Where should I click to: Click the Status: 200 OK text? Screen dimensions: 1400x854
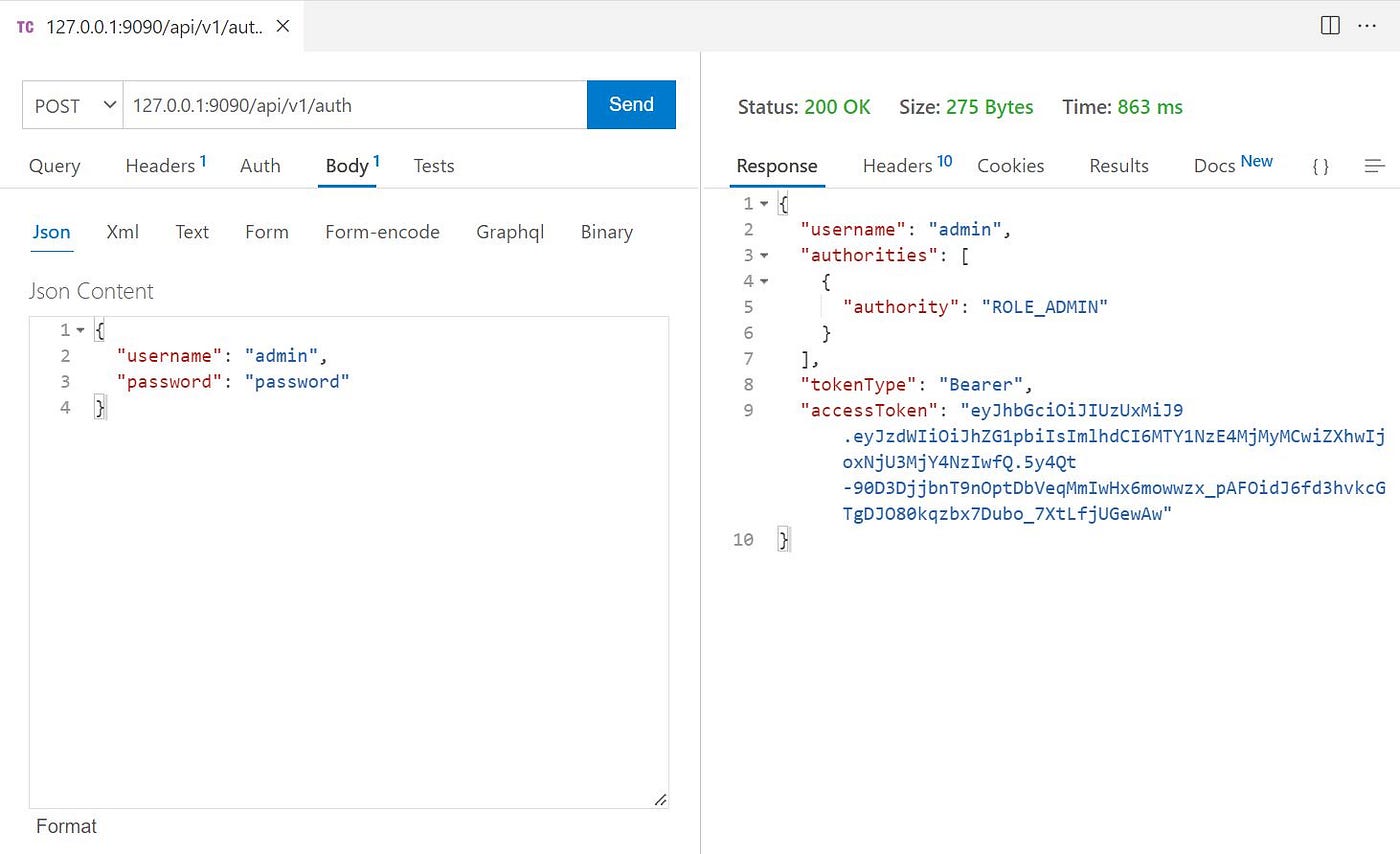click(804, 107)
